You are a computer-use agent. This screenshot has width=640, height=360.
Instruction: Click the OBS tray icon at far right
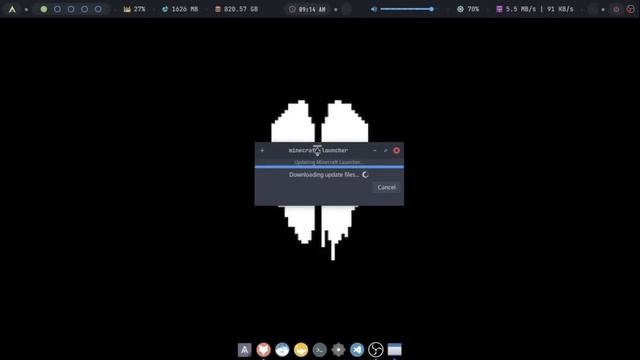(x=630, y=9)
